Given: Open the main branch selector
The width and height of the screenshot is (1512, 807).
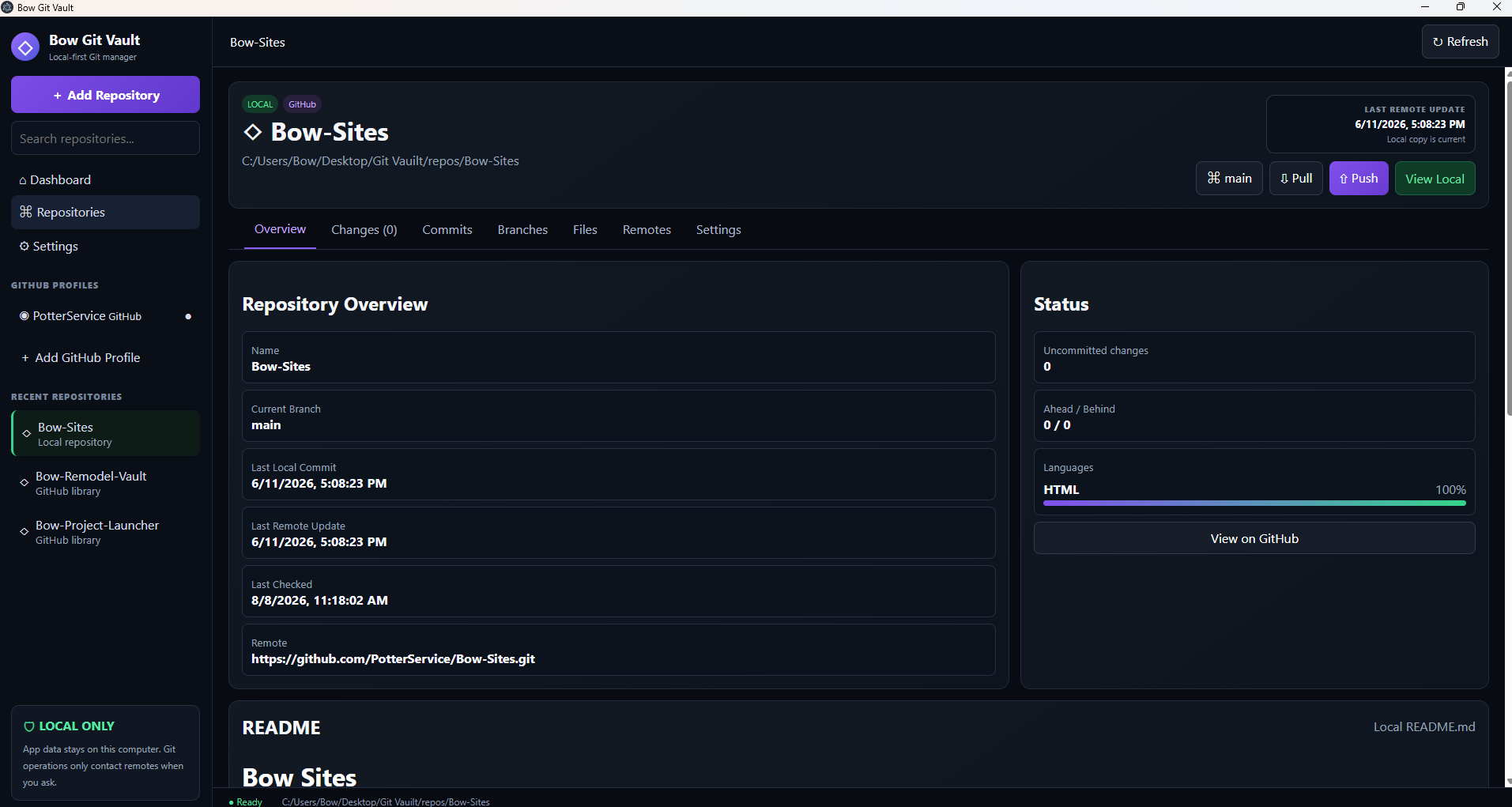Looking at the screenshot, I should point(1229,179).
